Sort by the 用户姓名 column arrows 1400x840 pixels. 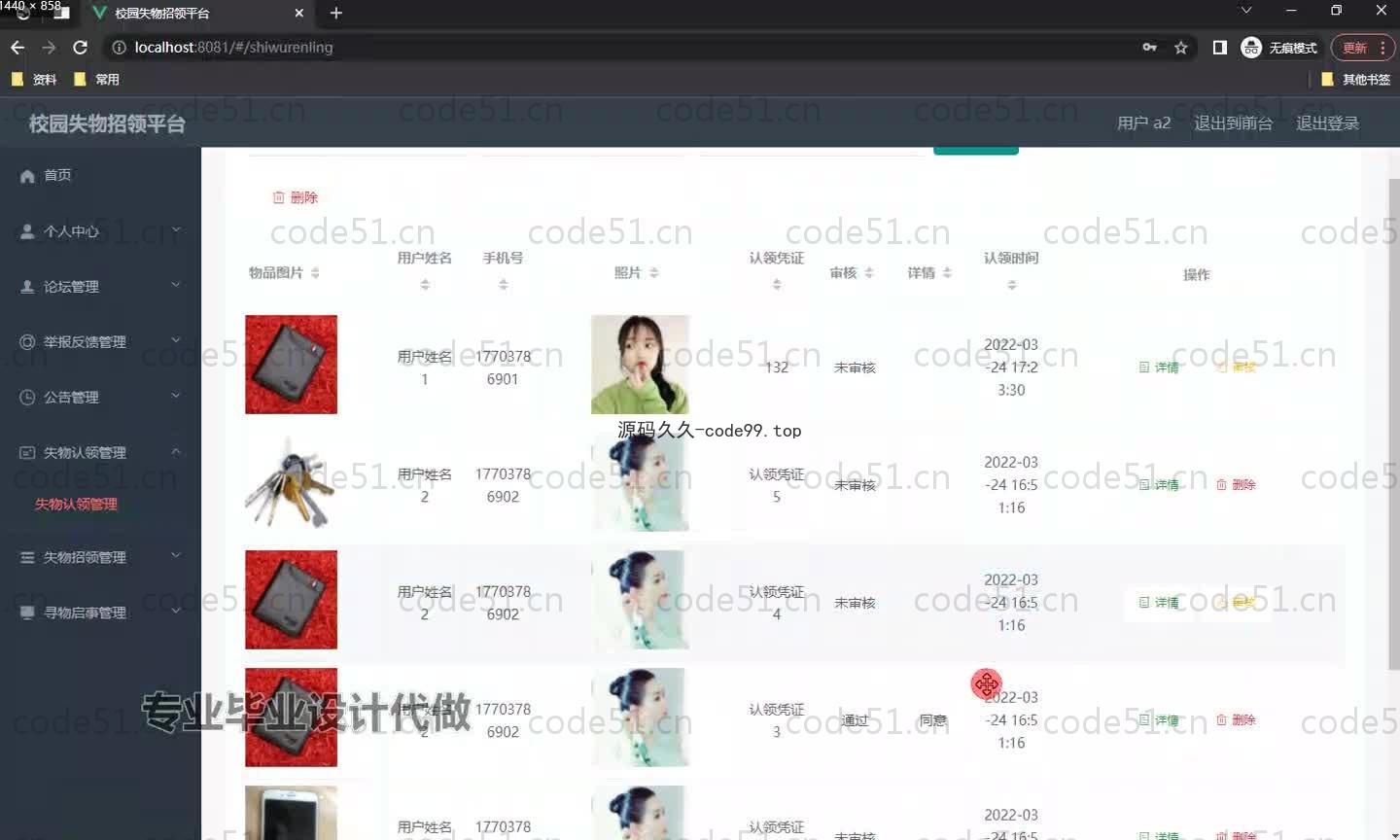tap(425, 285)
